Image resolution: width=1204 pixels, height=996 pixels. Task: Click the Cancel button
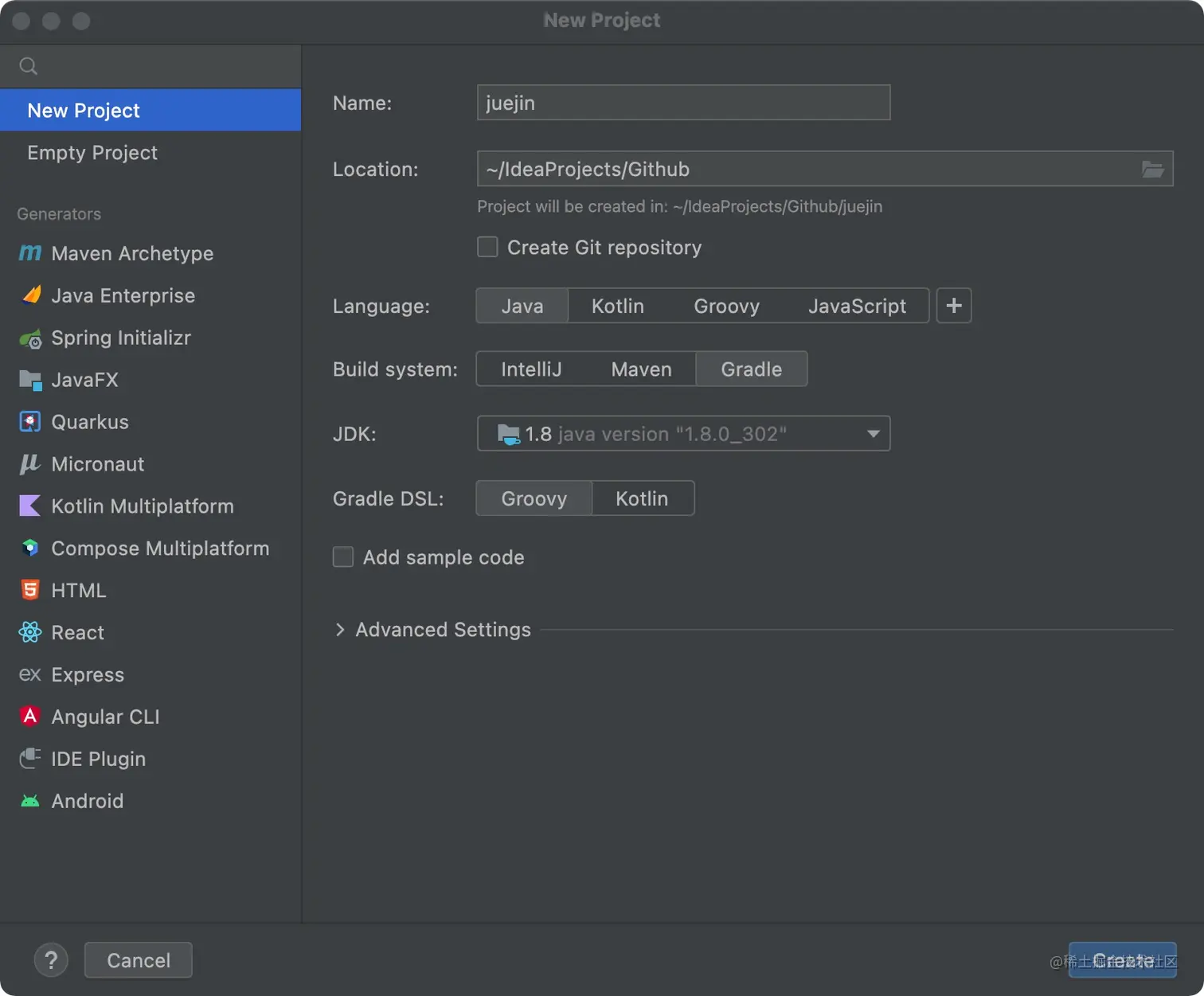click(x=139, y=960)
